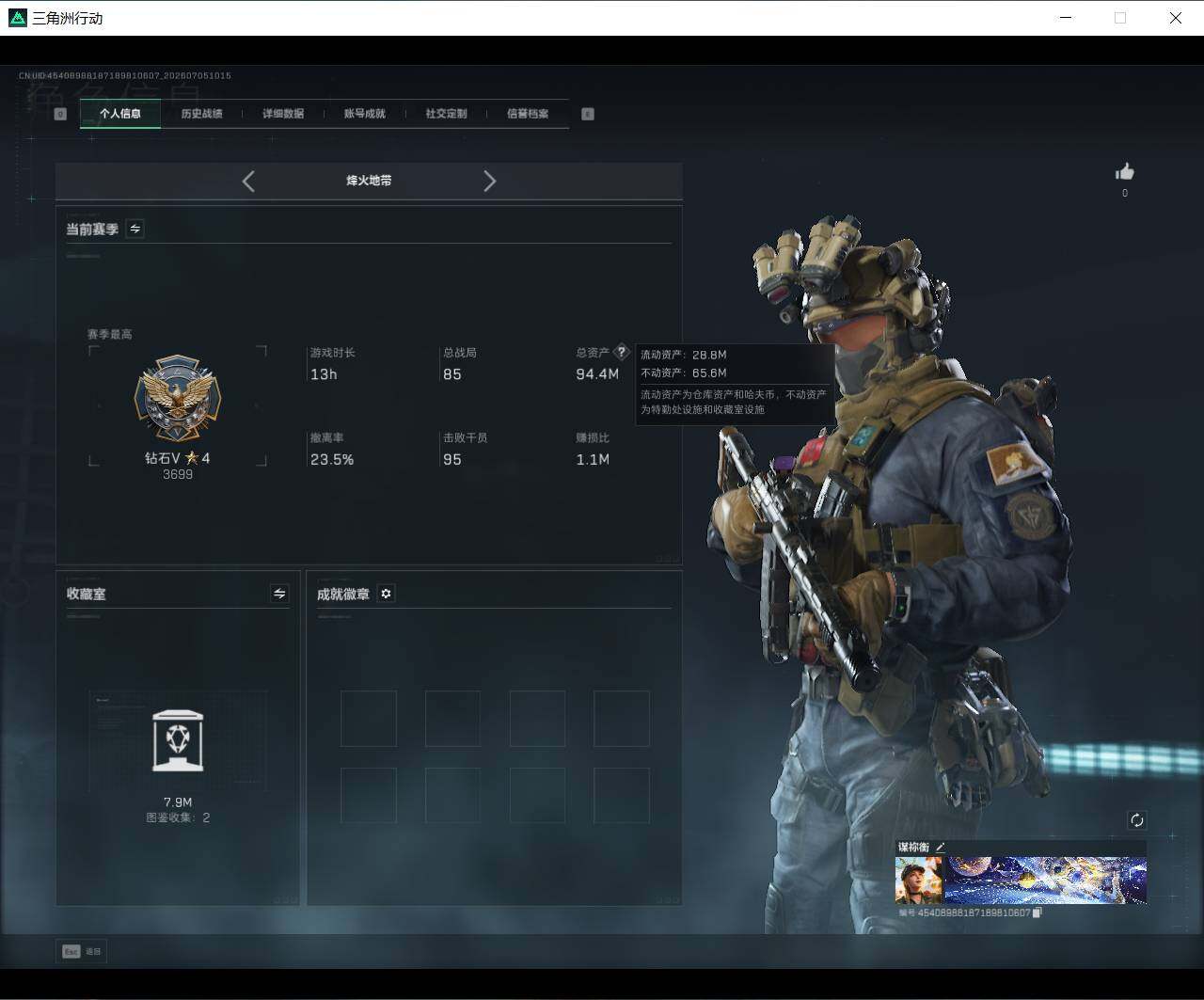Click the player avatar thumbnail
The height and width of the screenshot is (1000, 1204).
tap(918, 881)
